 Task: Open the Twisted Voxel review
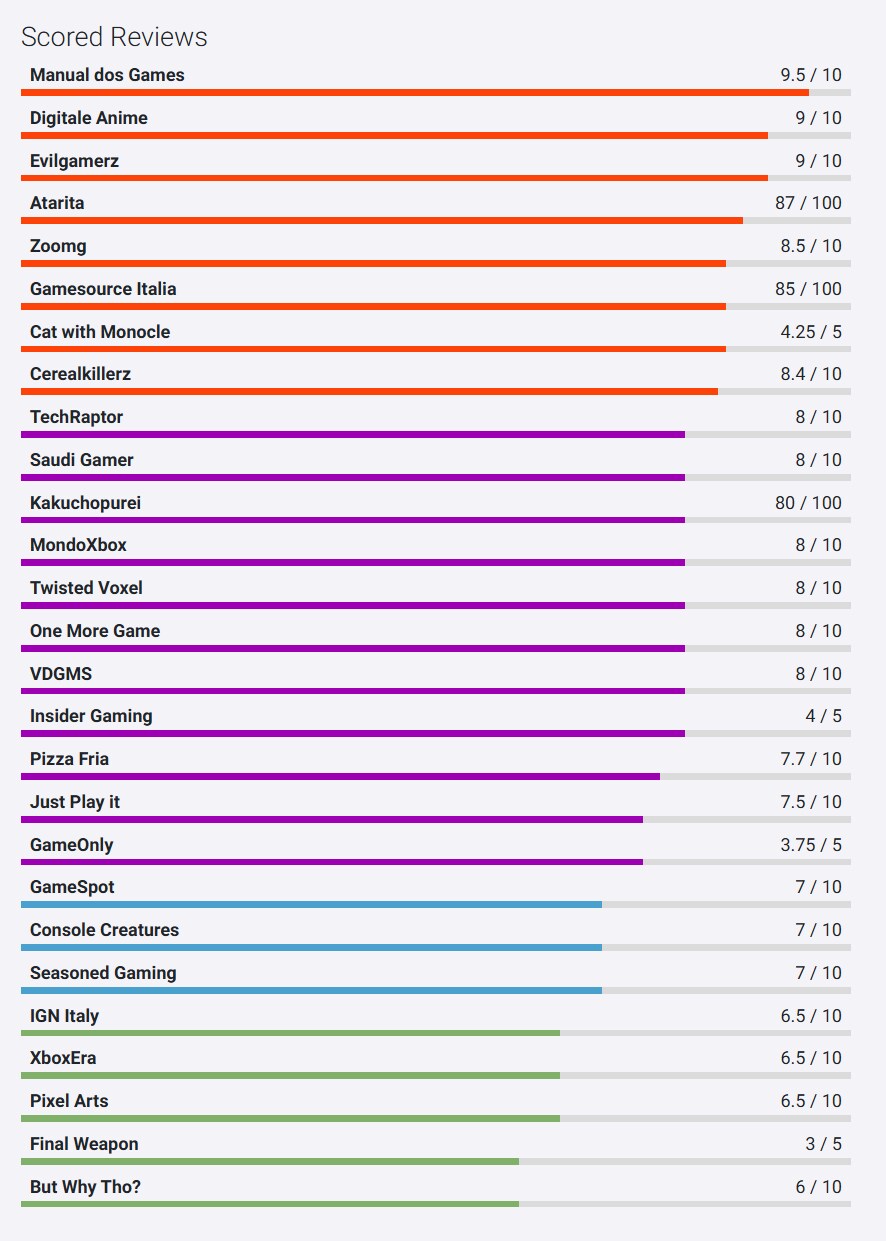[86, 588]
